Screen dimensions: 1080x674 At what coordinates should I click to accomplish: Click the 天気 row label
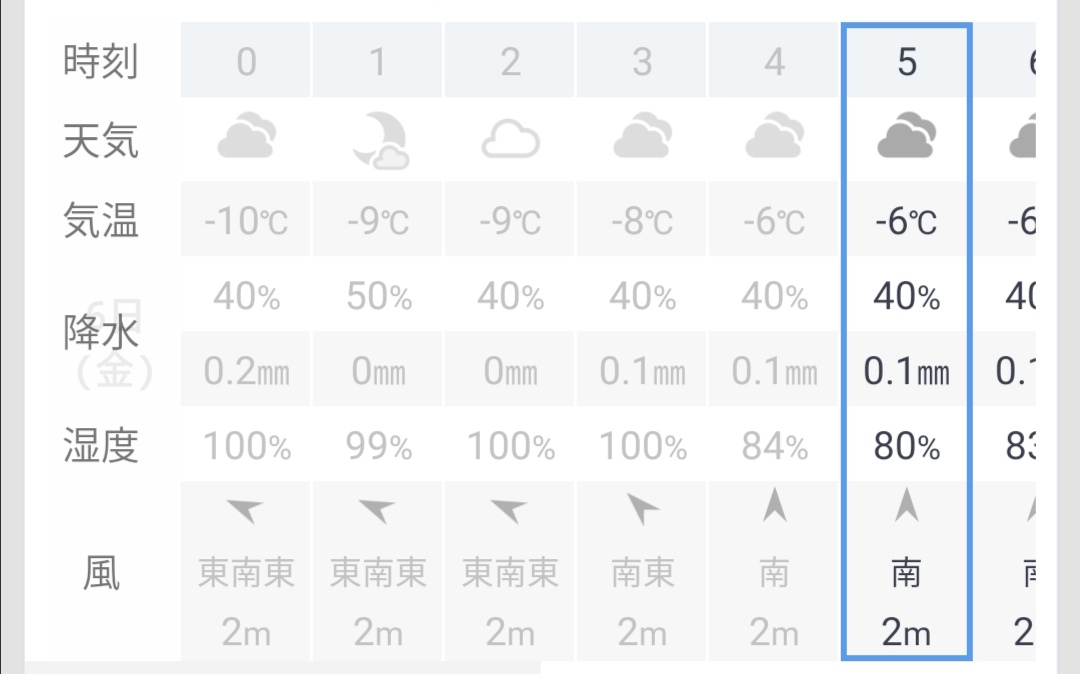pos(100,140)
